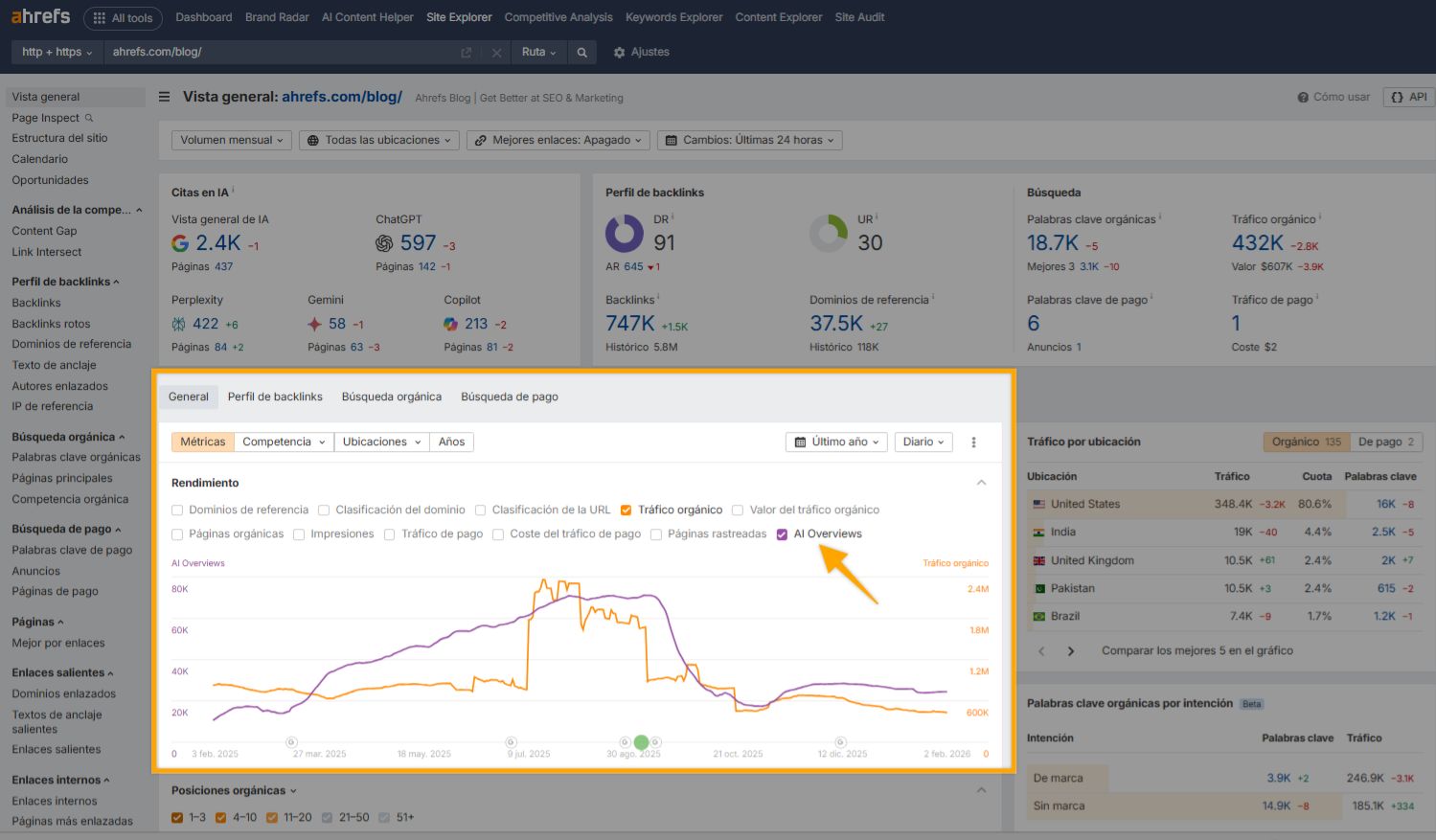
Task: Click the ChatGPT icon showing 597 pages
Action: point(382,242)
